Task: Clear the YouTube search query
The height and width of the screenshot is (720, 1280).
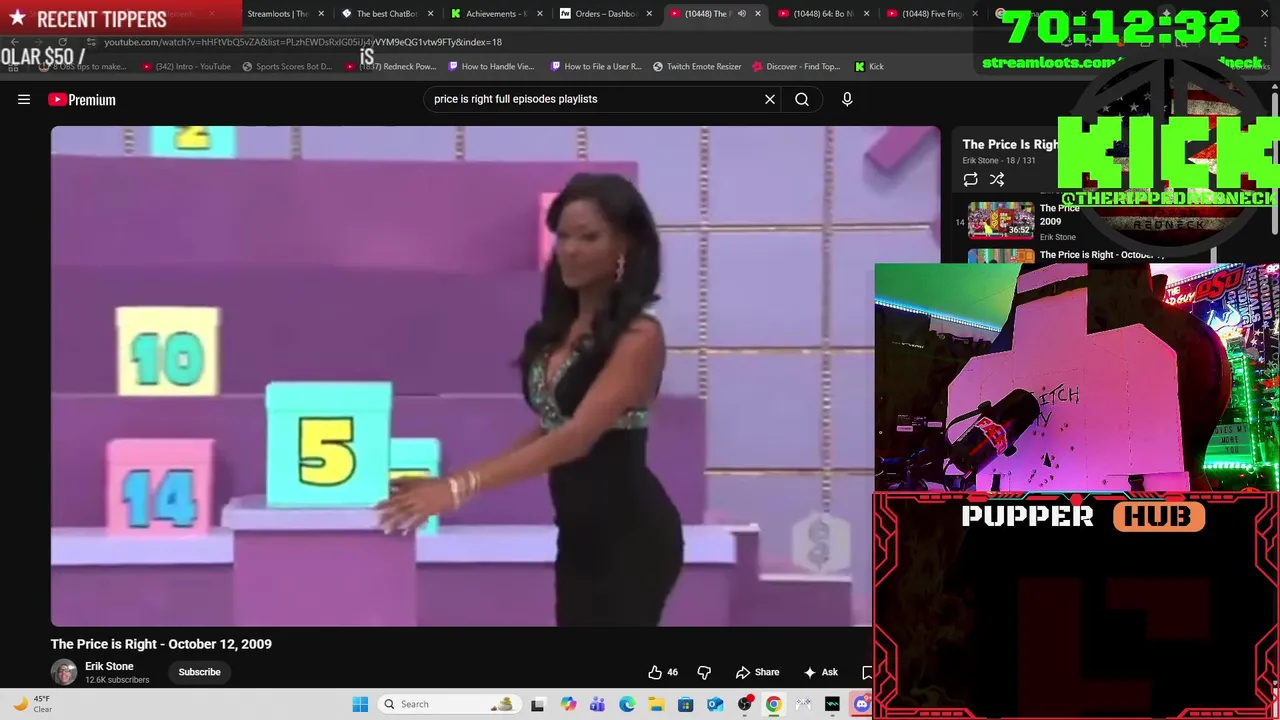Action: click(770, 99)
